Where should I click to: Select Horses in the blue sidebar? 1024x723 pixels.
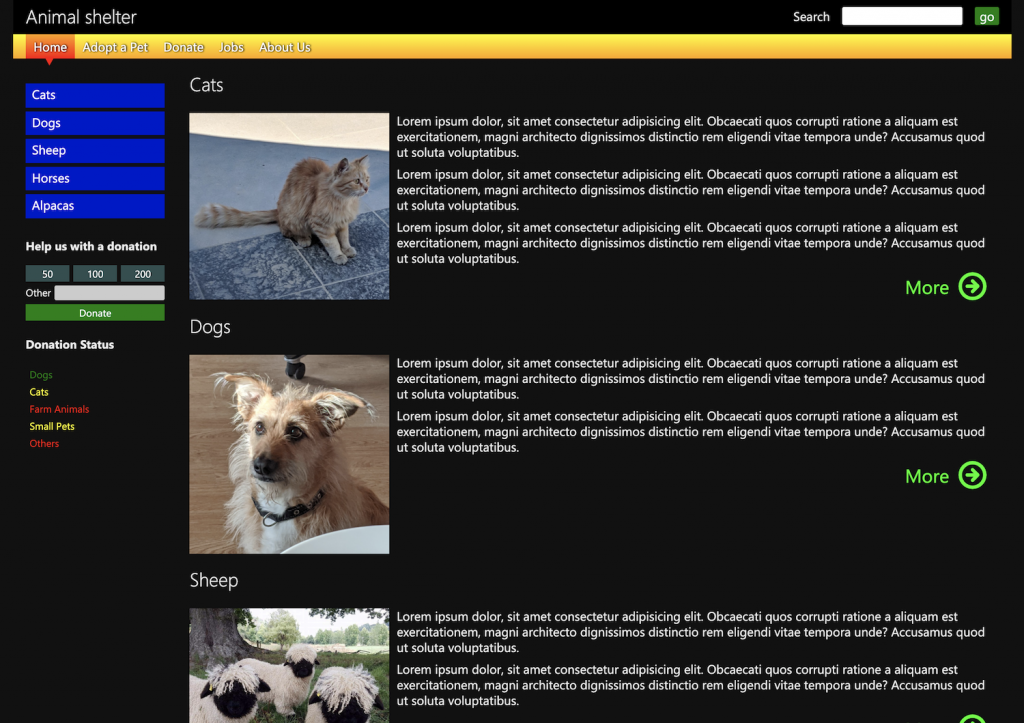click(x=95, y=178)
